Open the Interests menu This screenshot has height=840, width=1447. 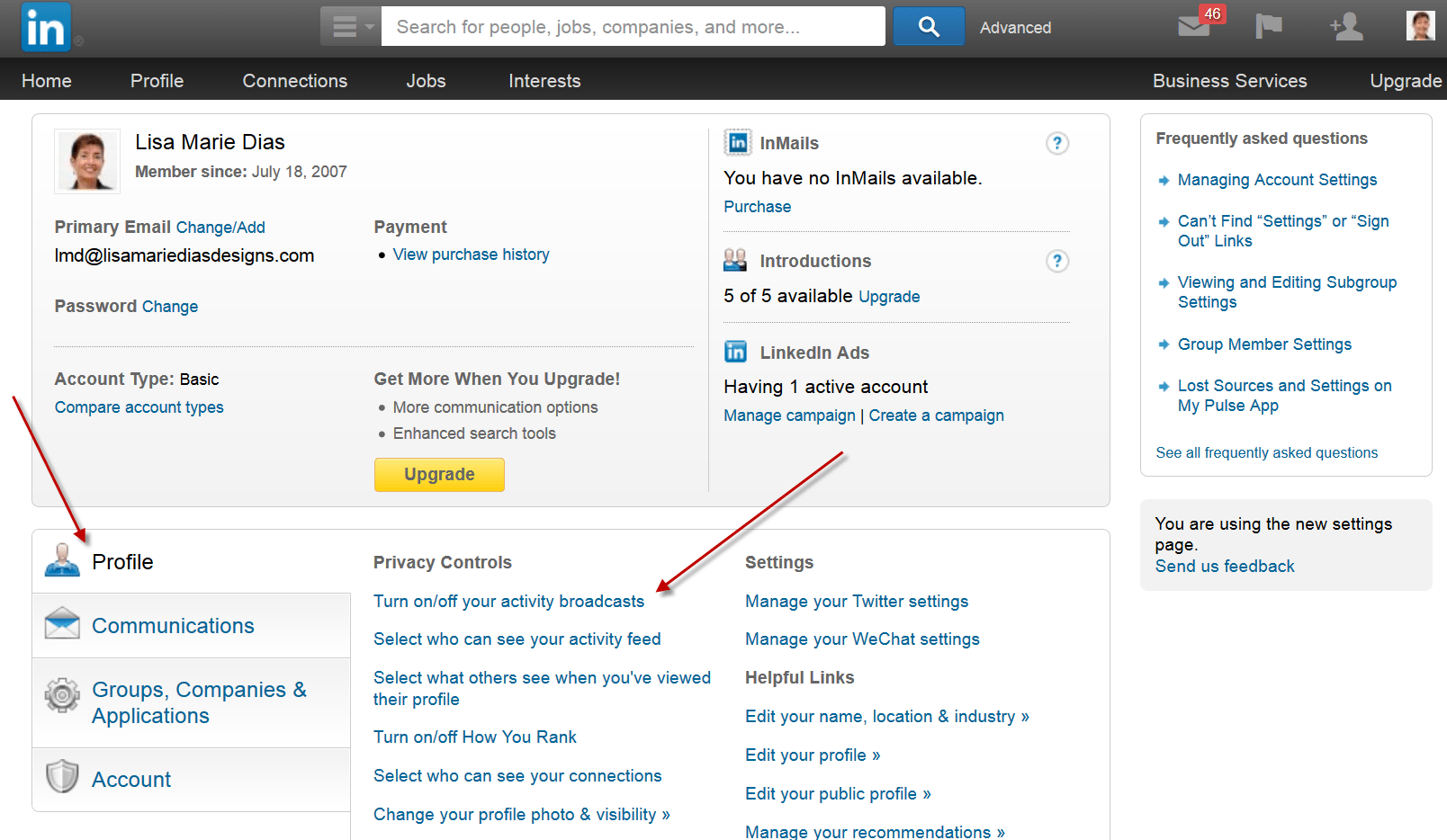click(x=544, y=81)
